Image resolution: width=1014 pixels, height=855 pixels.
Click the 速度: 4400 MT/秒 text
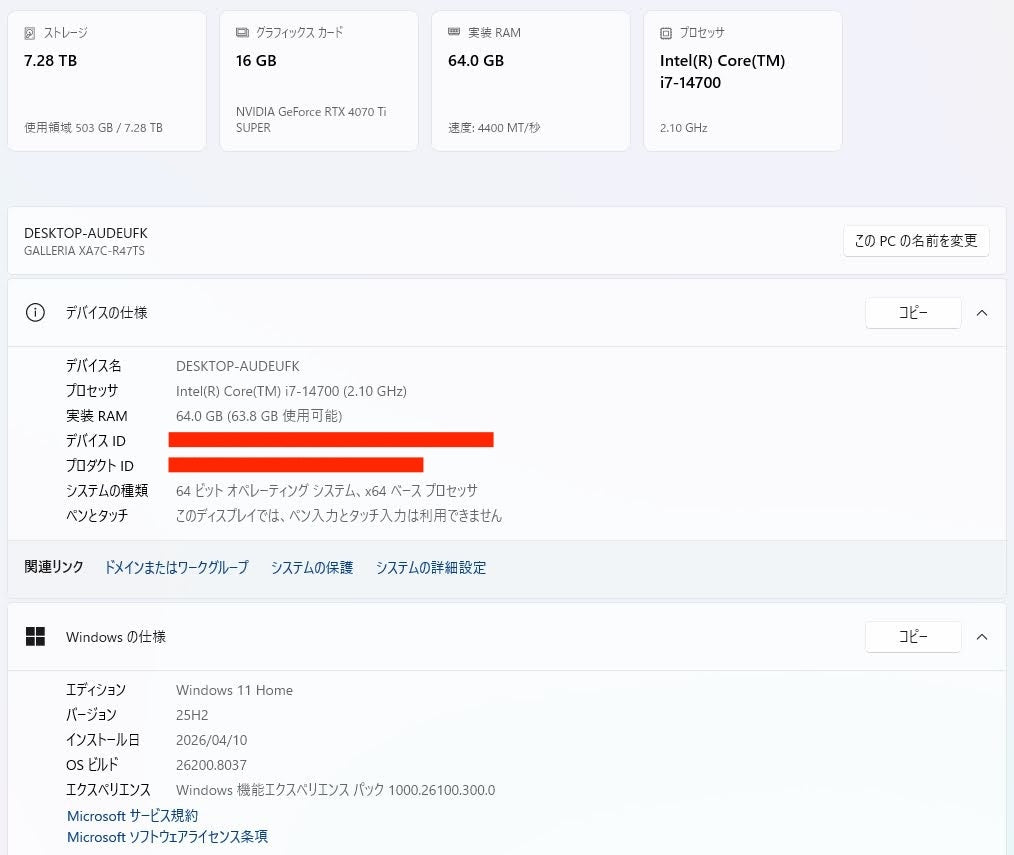[494, 128]
